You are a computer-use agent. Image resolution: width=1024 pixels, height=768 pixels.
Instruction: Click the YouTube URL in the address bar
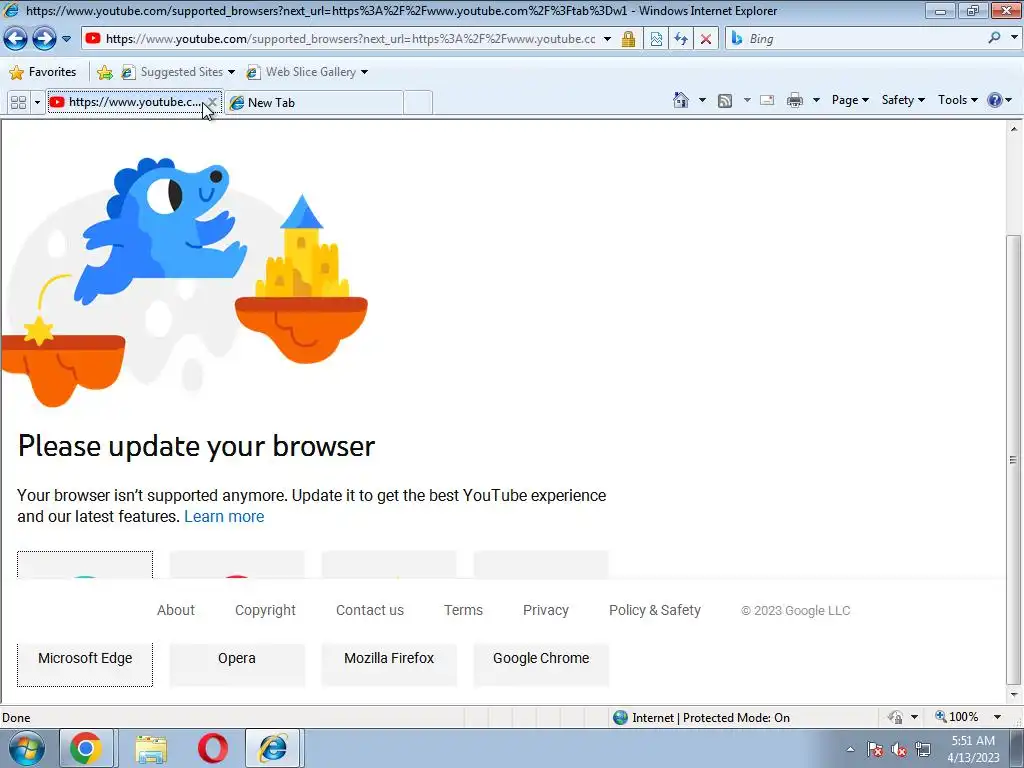(350, 39)
